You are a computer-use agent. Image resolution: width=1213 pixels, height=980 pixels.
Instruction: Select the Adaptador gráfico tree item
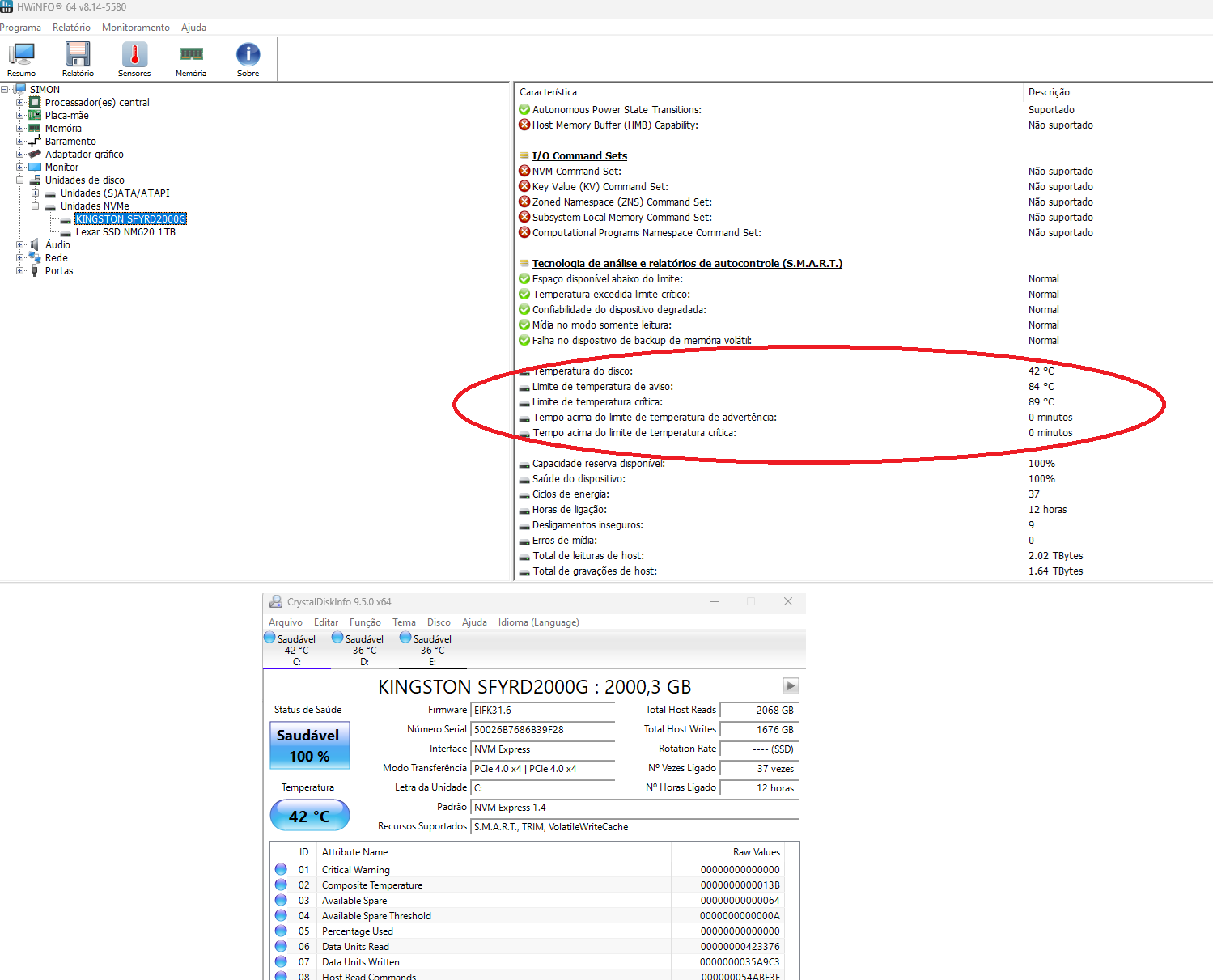(84, 155)
